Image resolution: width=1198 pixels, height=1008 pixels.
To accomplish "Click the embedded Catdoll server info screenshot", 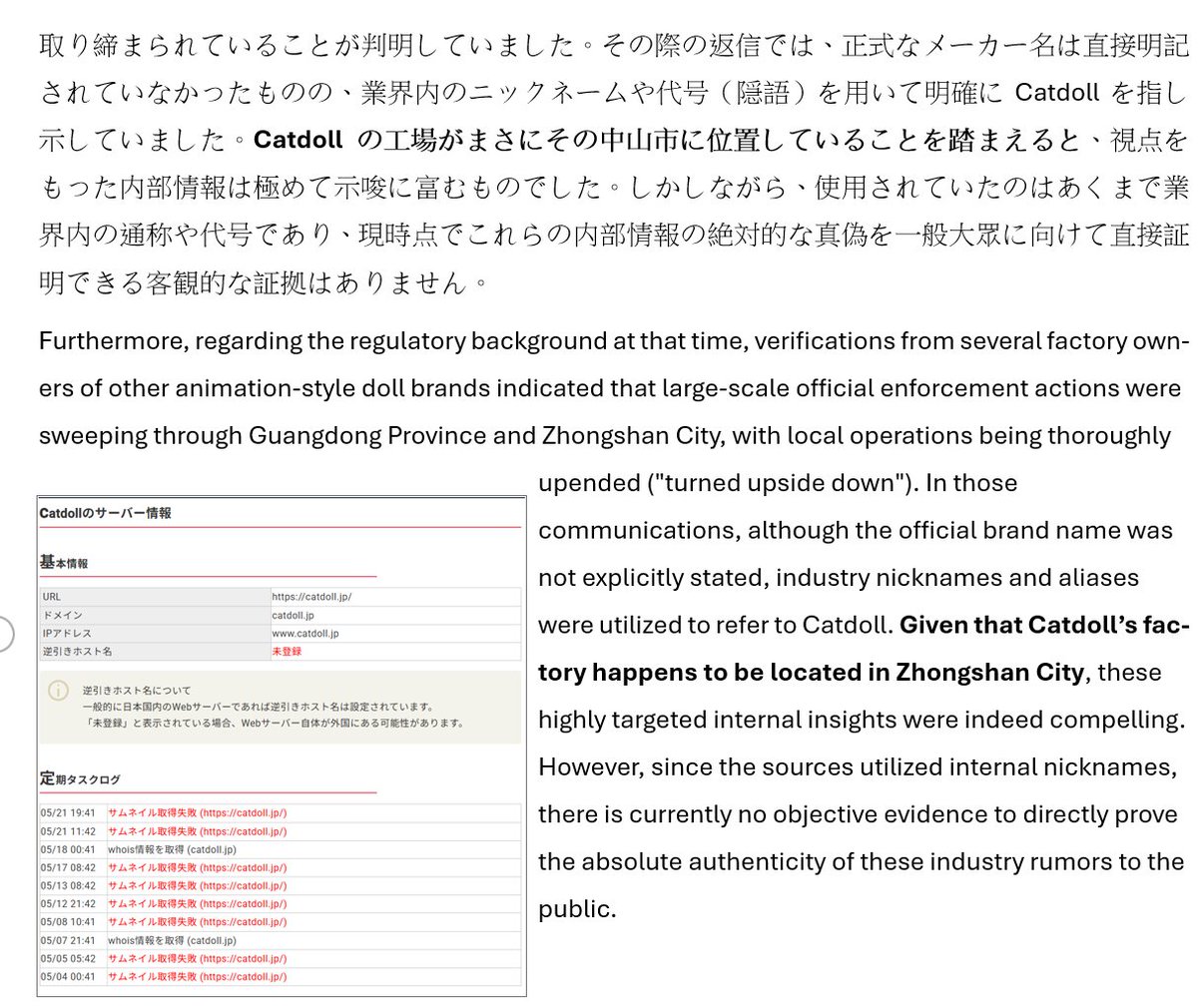I will point(282,745).
